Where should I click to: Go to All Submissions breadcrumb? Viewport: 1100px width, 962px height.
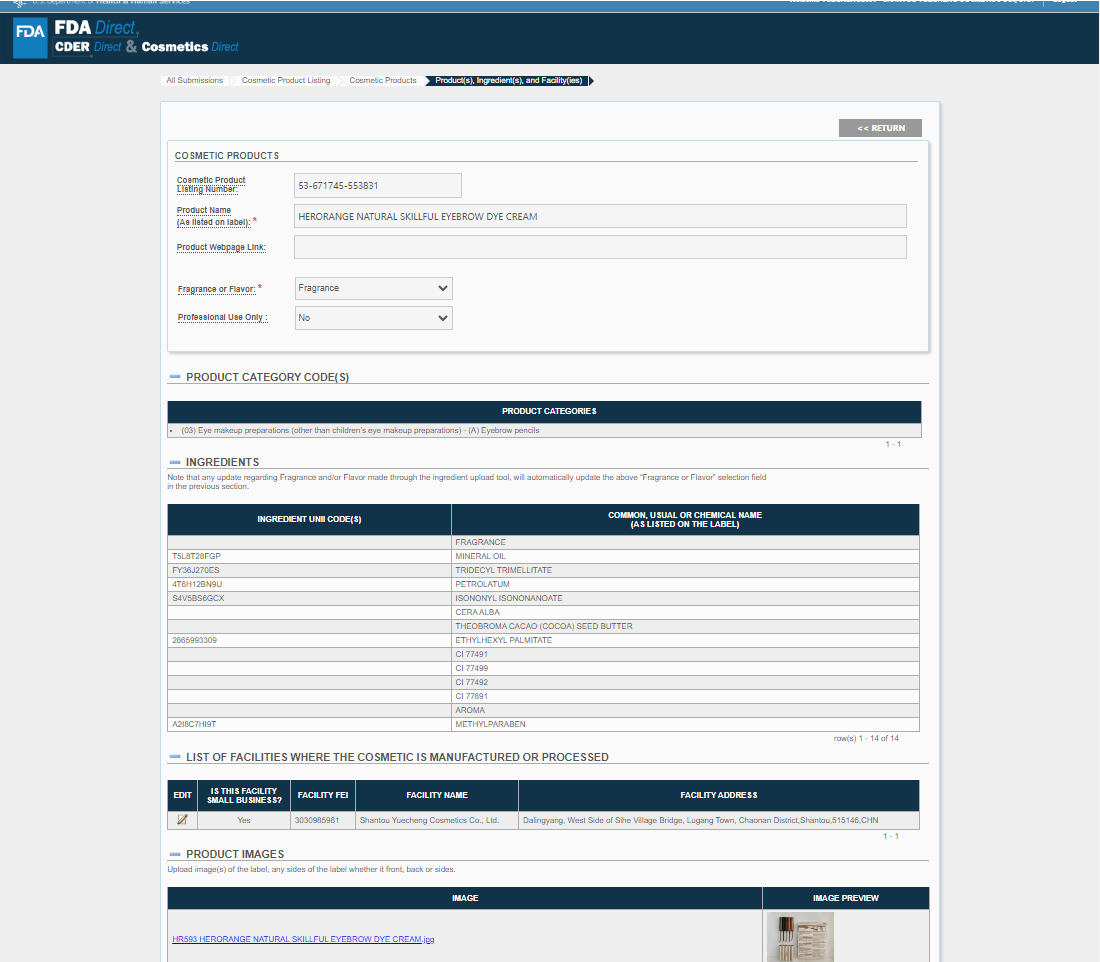tap(194, 80)
